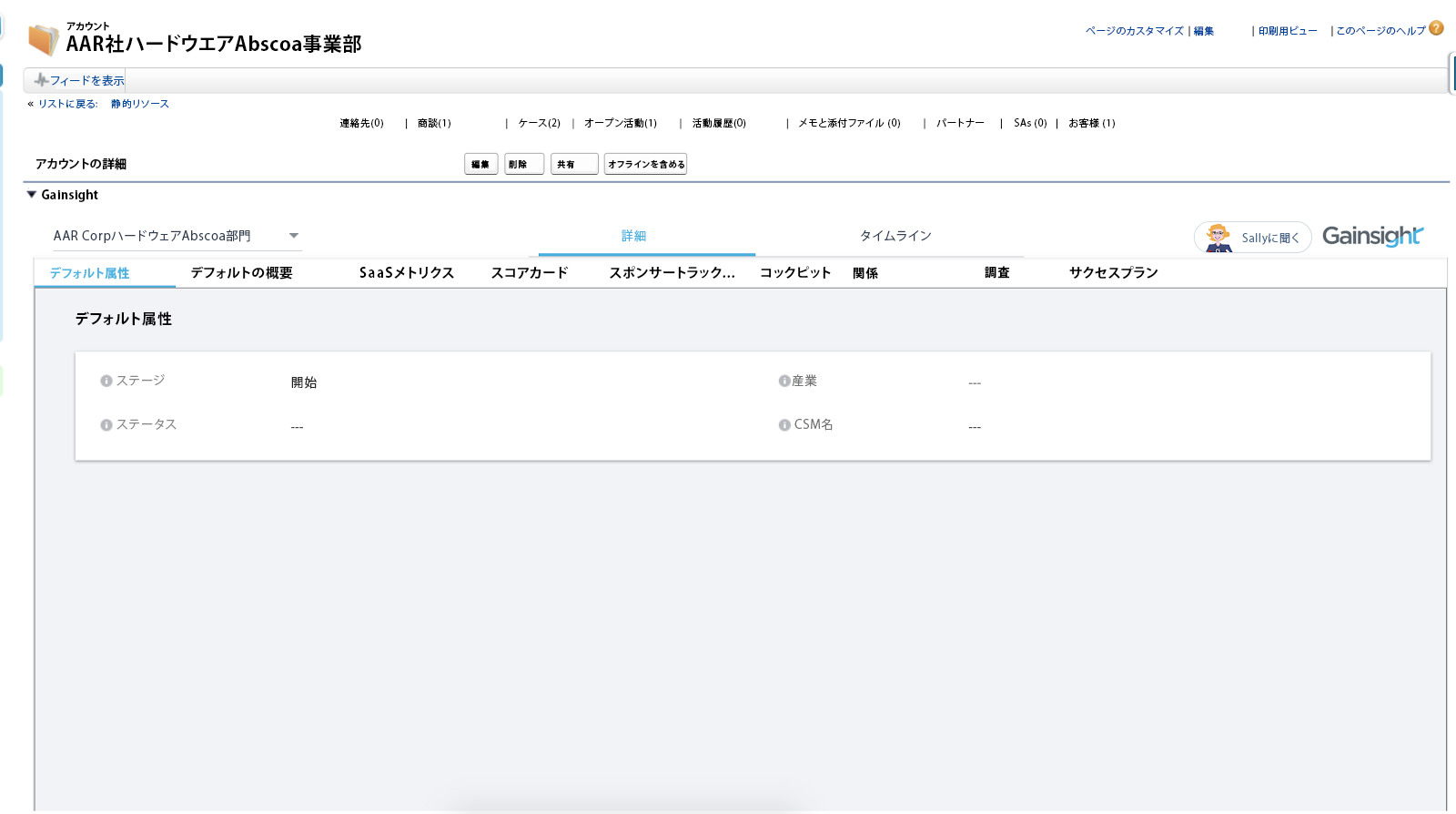Open このページのヘルプ link
1456x814 pixels.
pos(1381,31)
